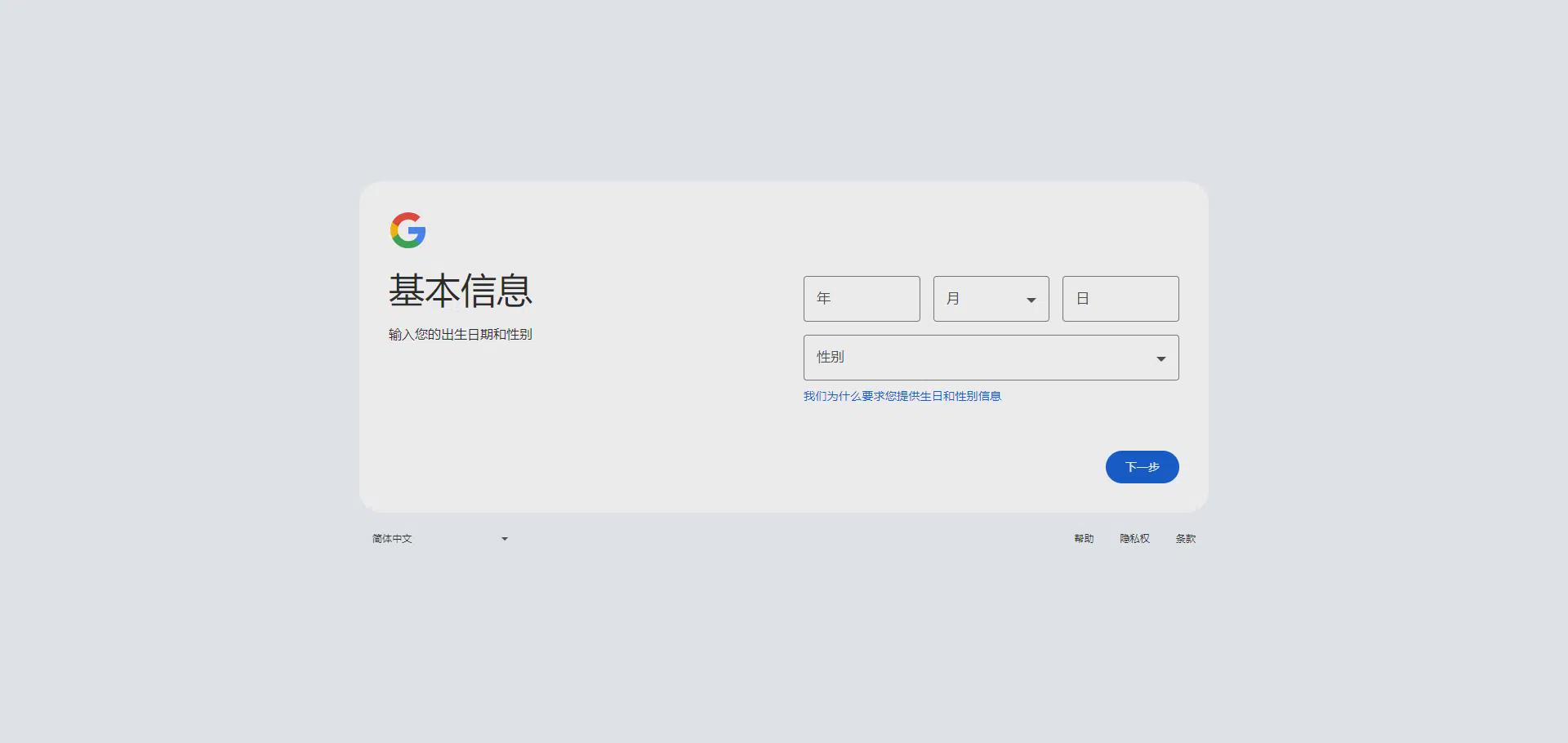The image size is (1568, 743).
Task: Click the Google logo icon
Action: pyautogui.click(x=408, y=230)
